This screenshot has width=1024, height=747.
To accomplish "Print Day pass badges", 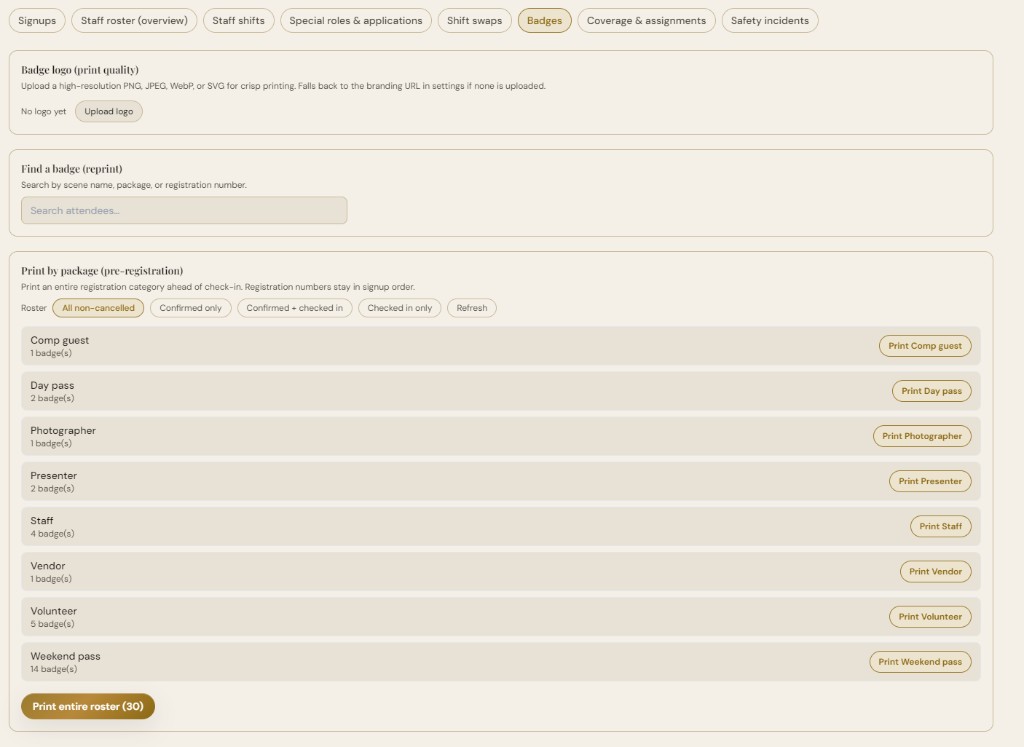I will tap(931, 390).
